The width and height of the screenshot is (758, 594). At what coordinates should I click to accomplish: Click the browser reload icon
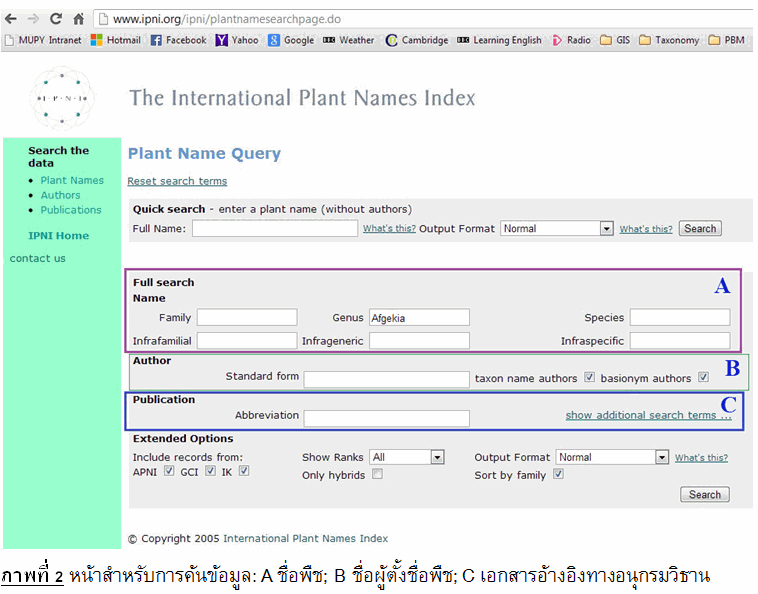point(56,18)
